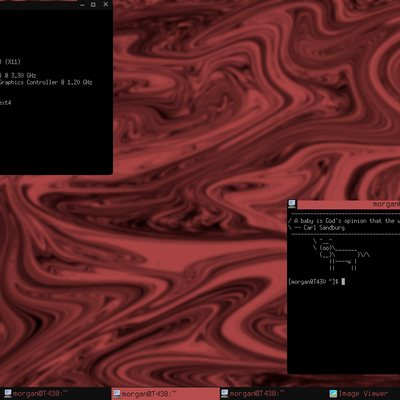Click the "Graphics Controller @ 1.20 GHz" line
The image size is (400, 400).
point(46,82)
